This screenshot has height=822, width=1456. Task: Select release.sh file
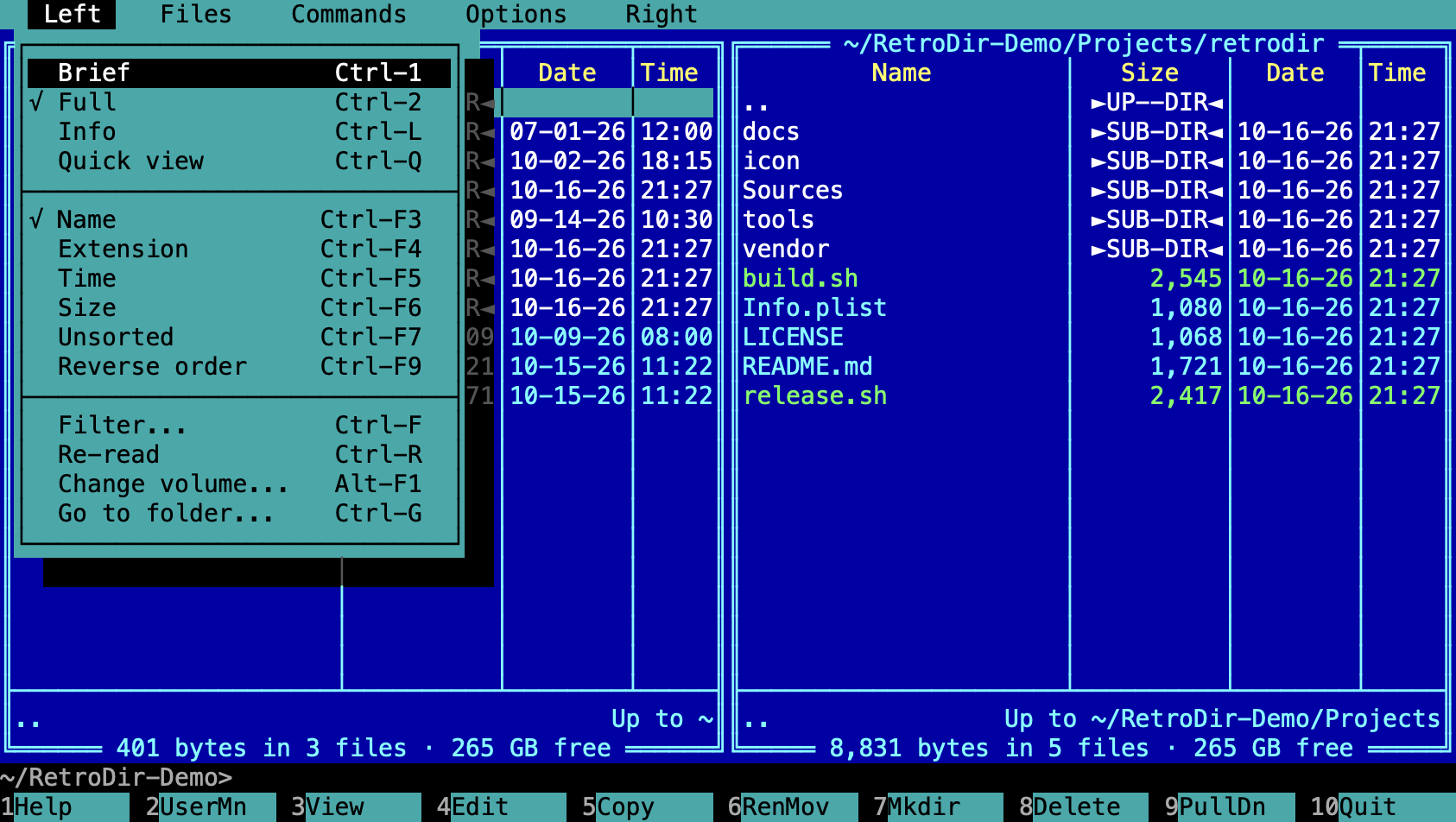[x=1092, y=396]
